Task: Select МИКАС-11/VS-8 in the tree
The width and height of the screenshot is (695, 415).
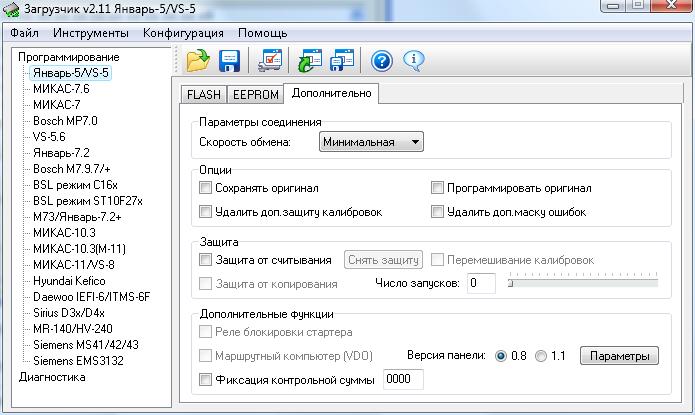Action: [x=74, y=265]
